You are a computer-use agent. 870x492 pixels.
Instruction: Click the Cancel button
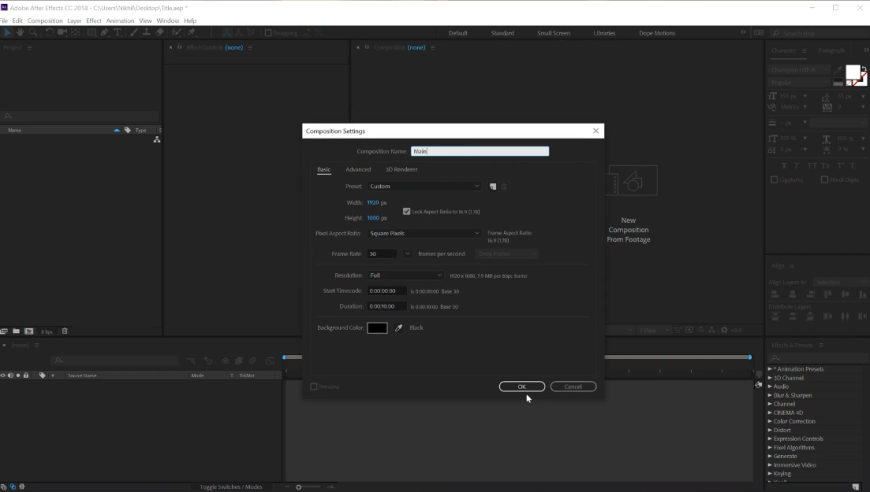tap(573, 387)
